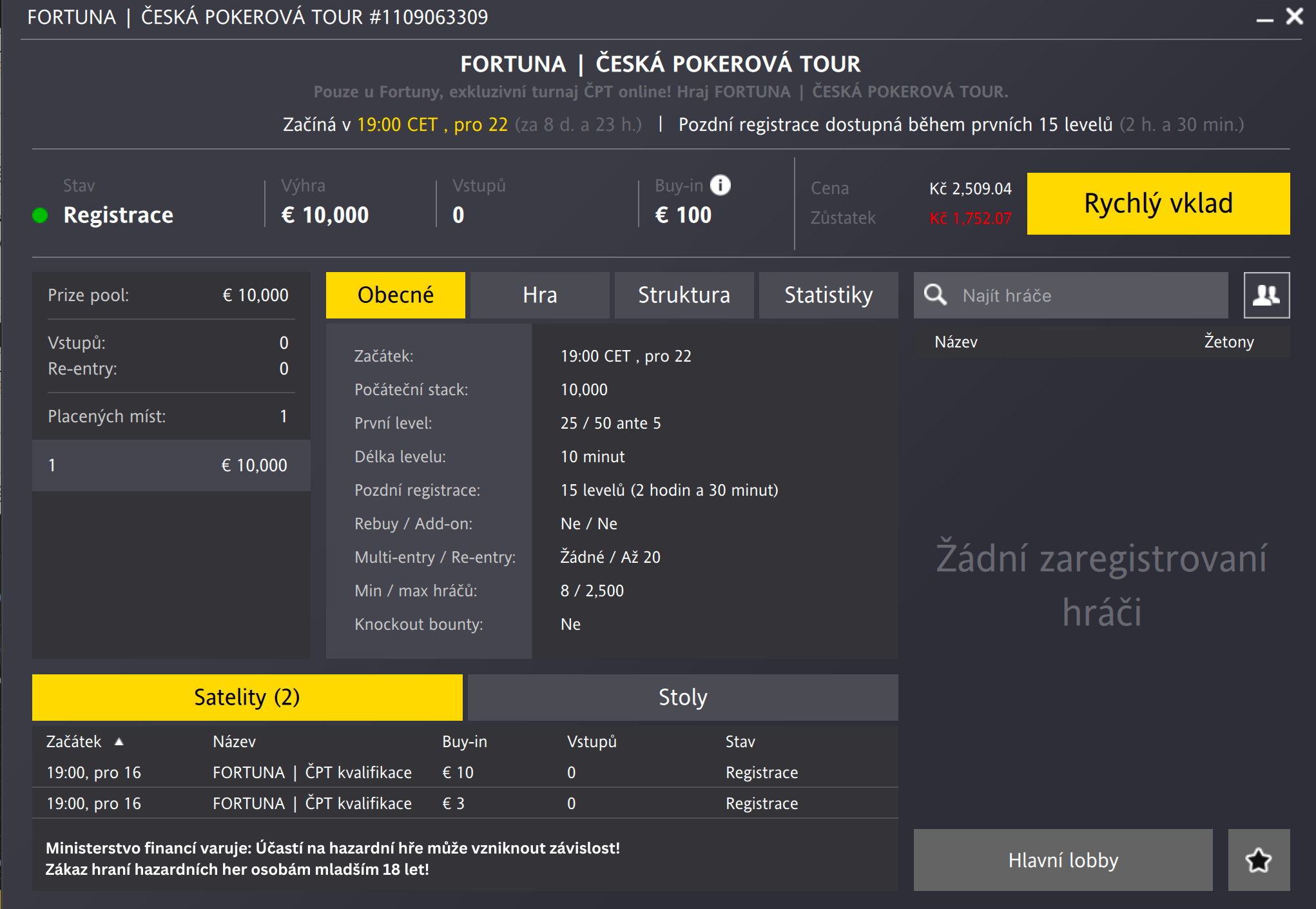This screenshot has height=909, width=1316.
Task: Sort satellites by Vstupů column
Action: coord(592,741)
